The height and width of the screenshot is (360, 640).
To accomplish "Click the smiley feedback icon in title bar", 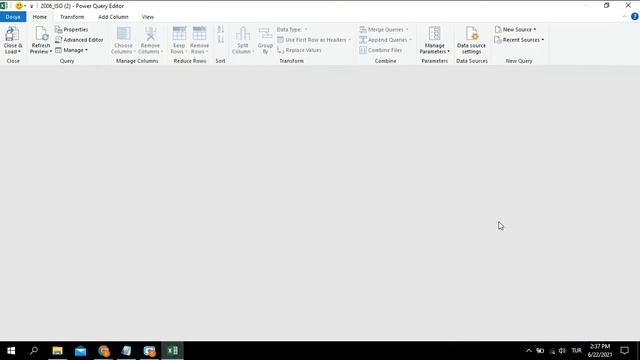I will pyautogui.click(x=19, y=6).
